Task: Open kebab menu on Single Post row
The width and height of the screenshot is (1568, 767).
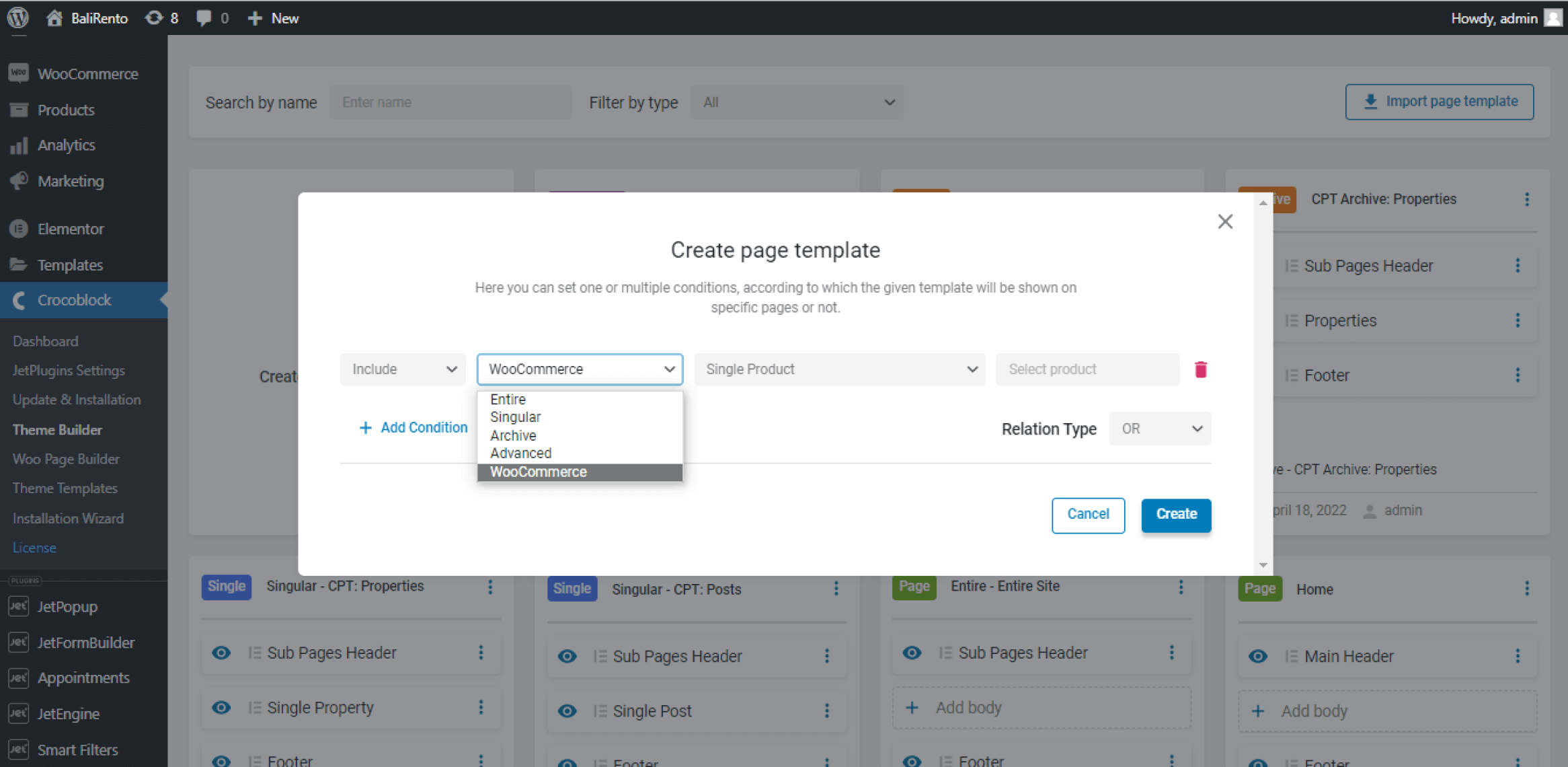Action: pos(826,710)
